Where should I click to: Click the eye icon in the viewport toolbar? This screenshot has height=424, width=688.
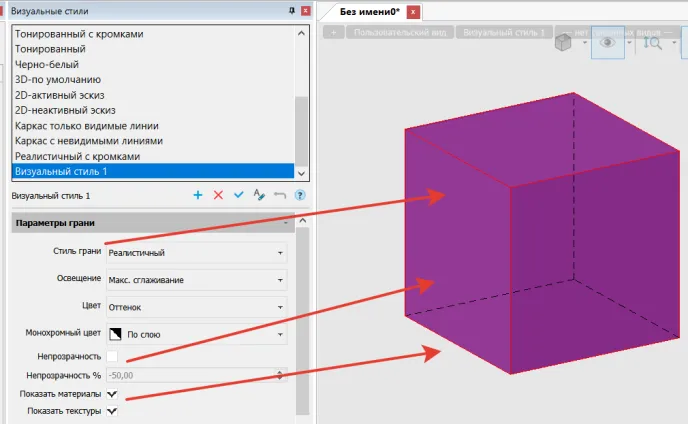tap(606, 42)
